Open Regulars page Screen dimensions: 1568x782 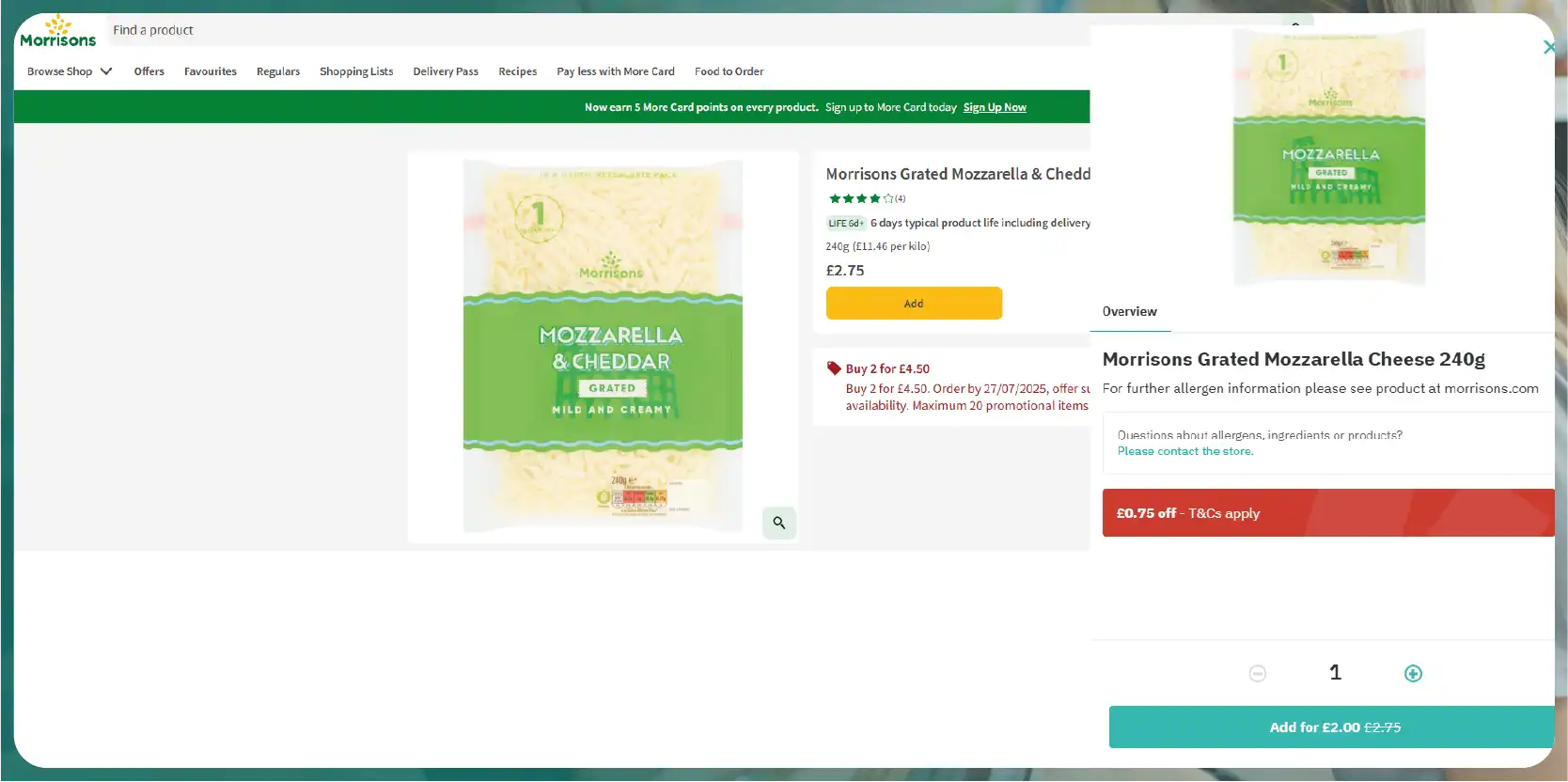coord(278,71)
